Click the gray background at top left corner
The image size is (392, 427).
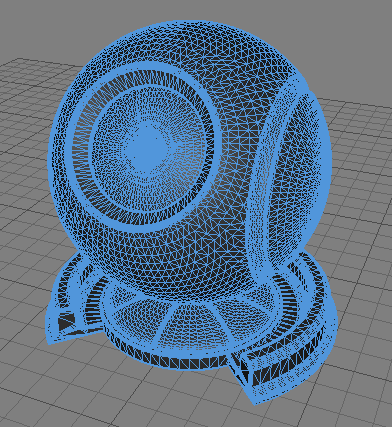point(27,23)
